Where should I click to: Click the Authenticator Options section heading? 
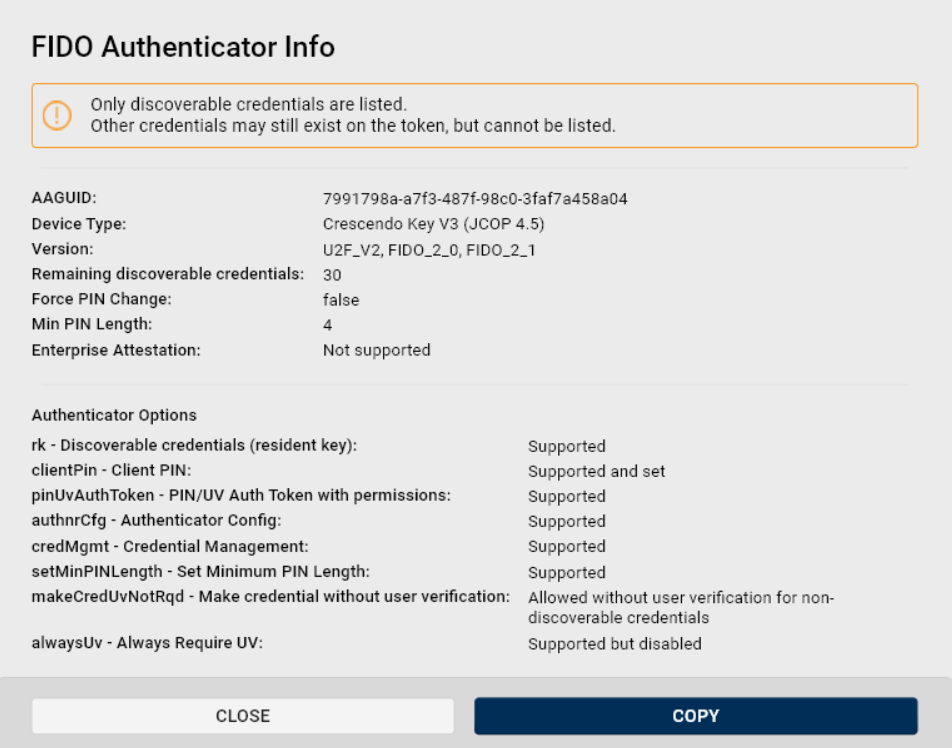(x=114, y=415)
